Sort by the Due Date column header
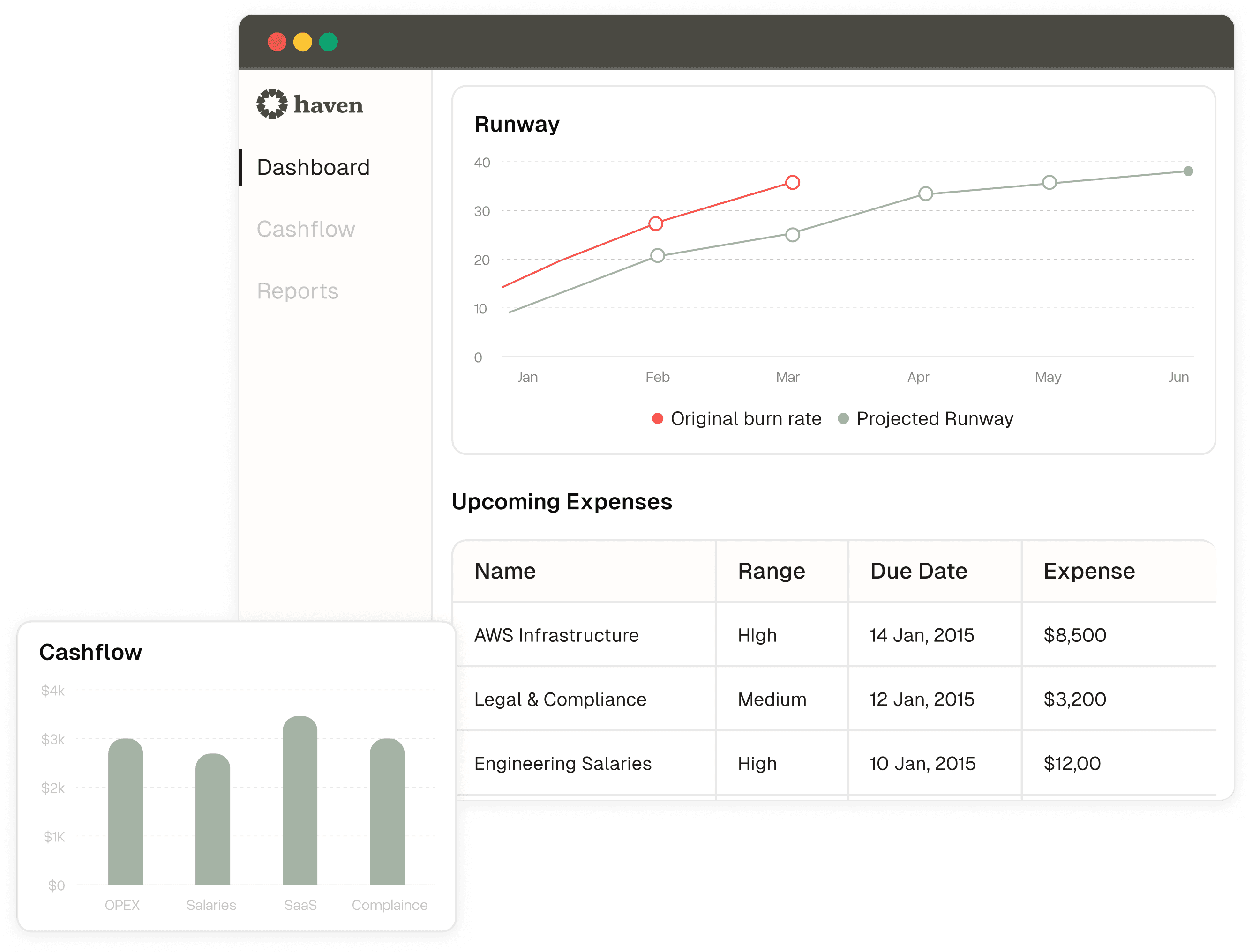The image size is (1252, 952). point(919,571)
